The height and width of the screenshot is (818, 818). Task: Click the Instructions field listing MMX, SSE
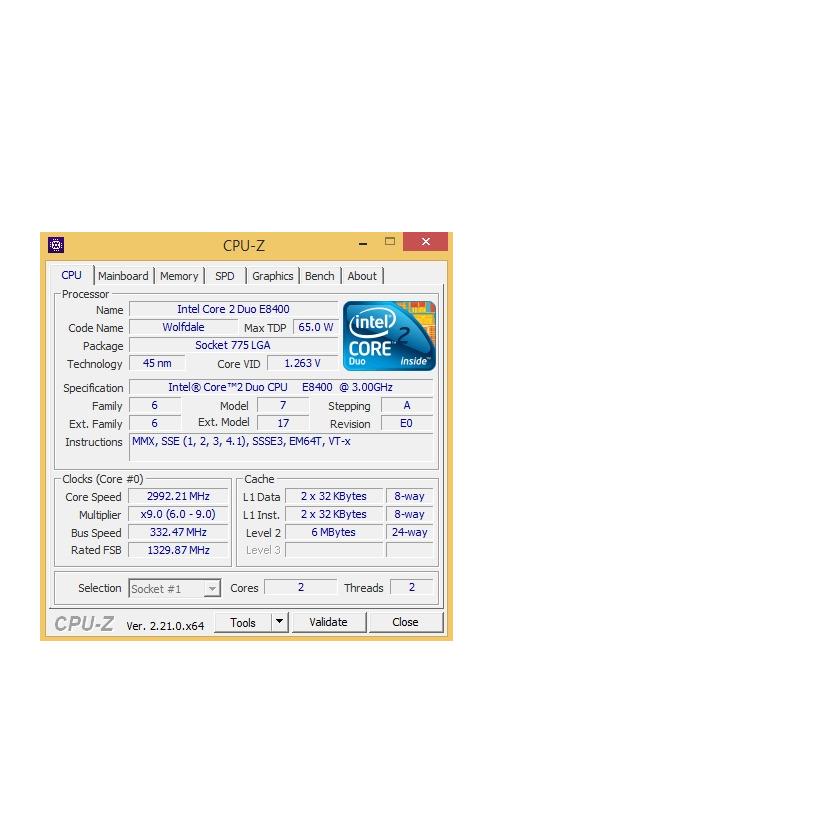pos(281,447)
